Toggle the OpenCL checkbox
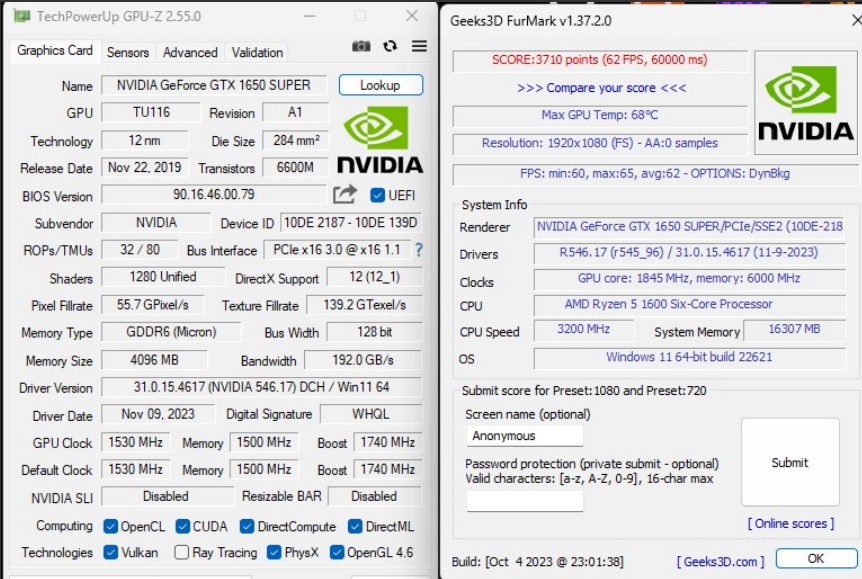862x579 pixels. 110,526
